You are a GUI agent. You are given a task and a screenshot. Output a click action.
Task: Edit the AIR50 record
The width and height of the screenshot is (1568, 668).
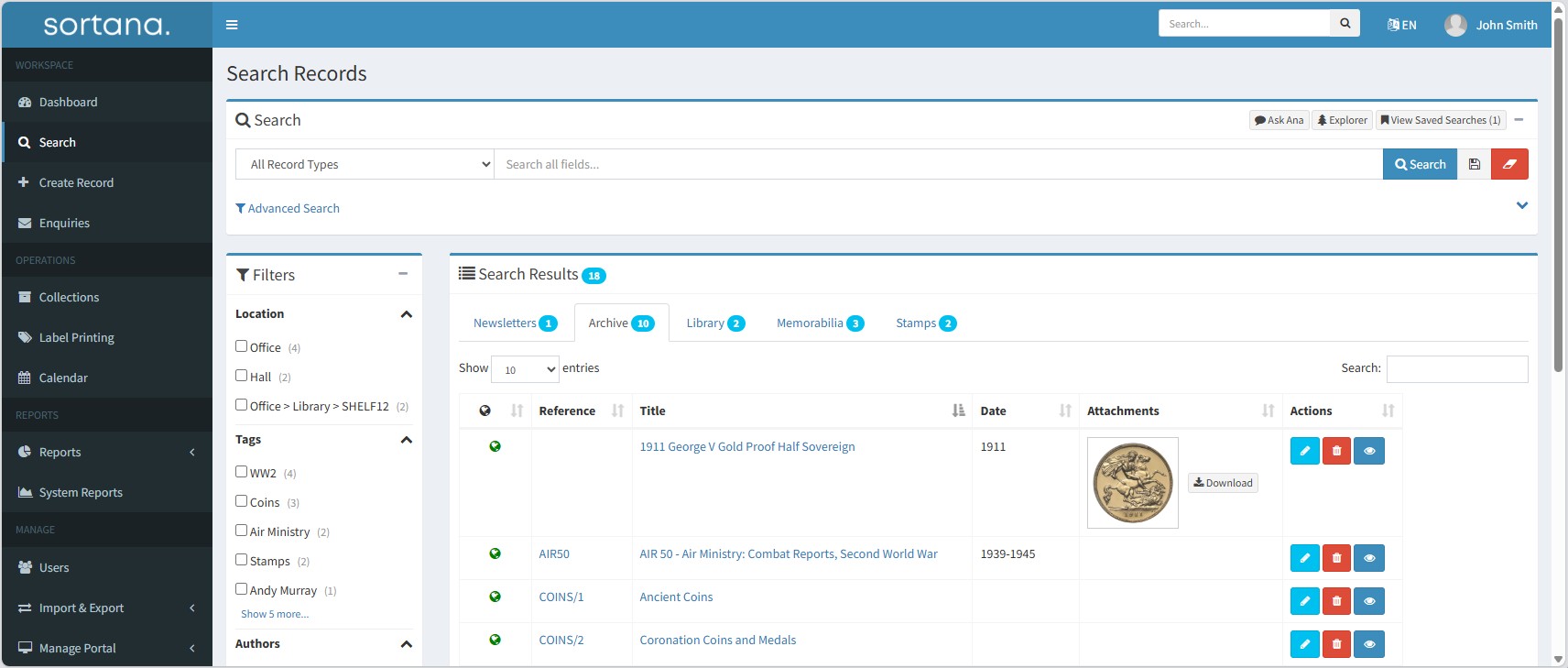(1305, 558)
